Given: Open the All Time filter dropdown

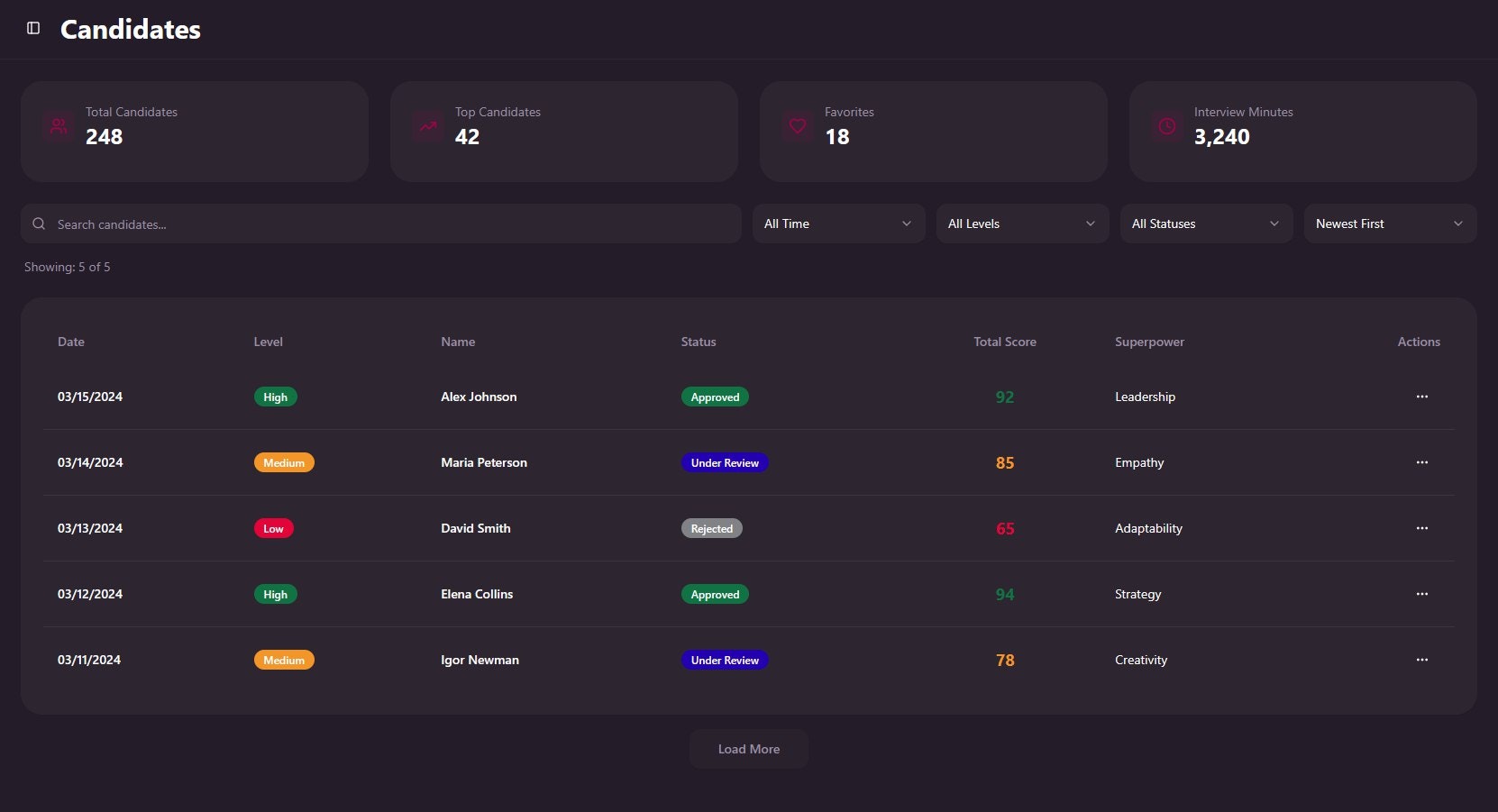Looking at the screenshot, I should tap(837, 223).
